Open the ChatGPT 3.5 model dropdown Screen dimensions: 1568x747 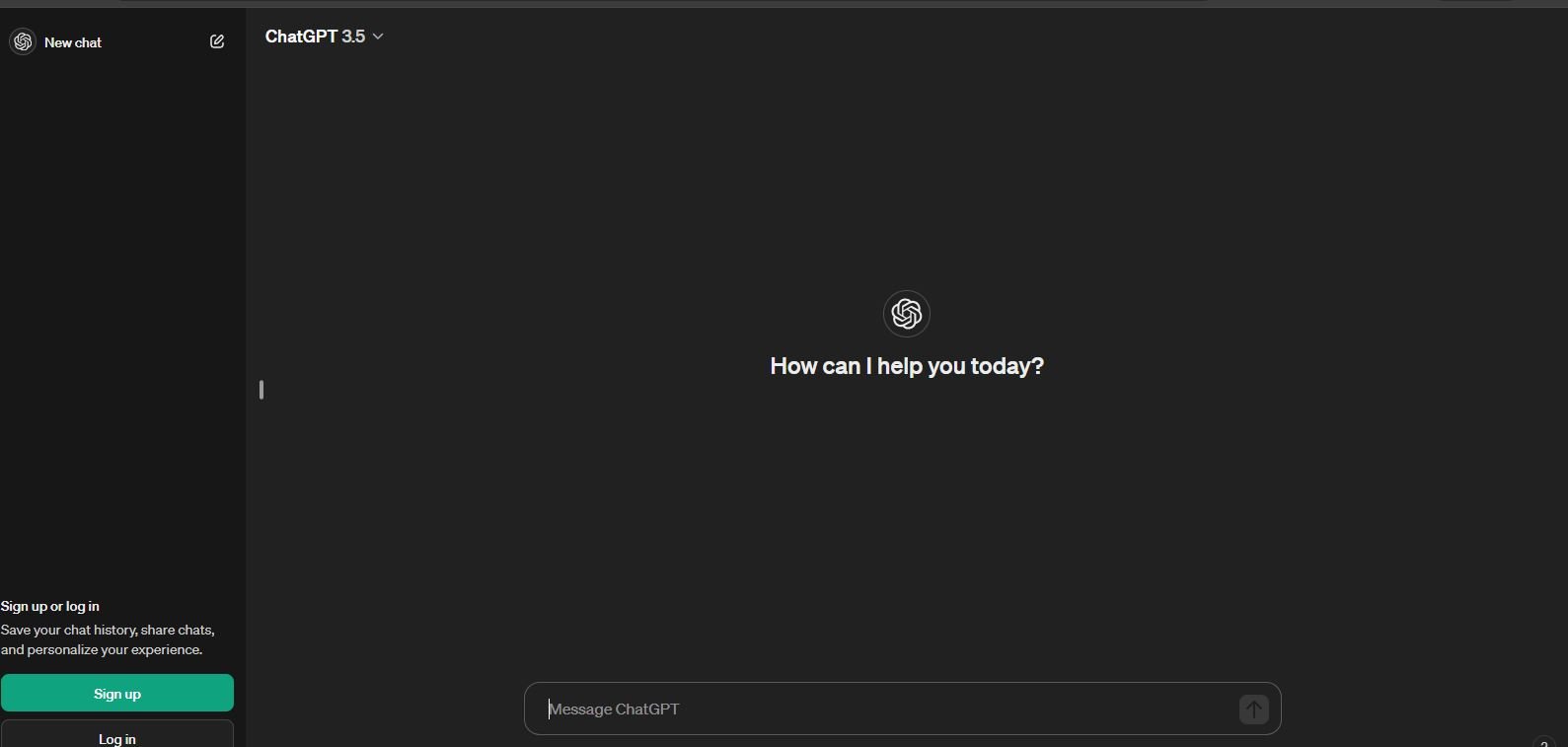[x=325, y=37]
